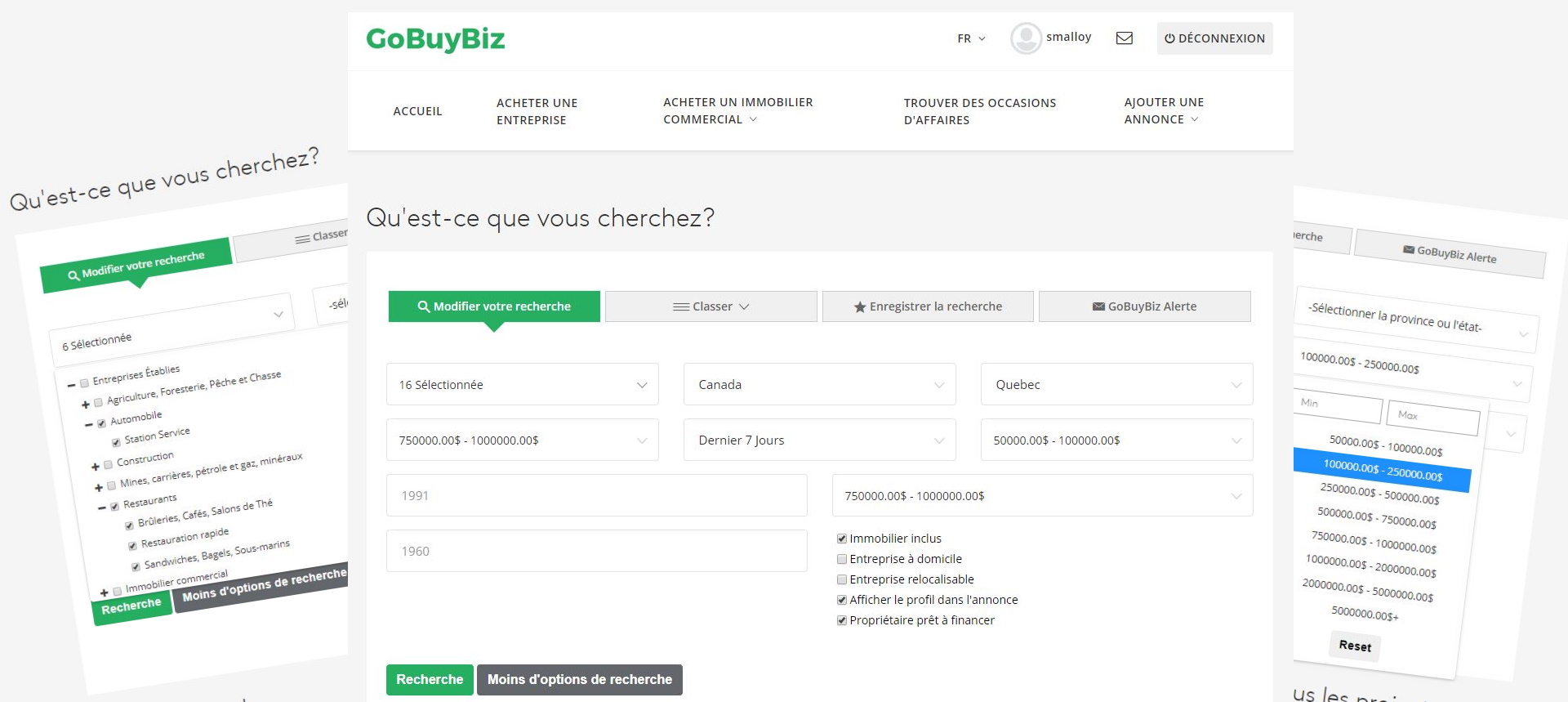Open ACHETER UNE ENTREPRISE menu
Viewport: 1568px width, 702px height.
(537, 111)
